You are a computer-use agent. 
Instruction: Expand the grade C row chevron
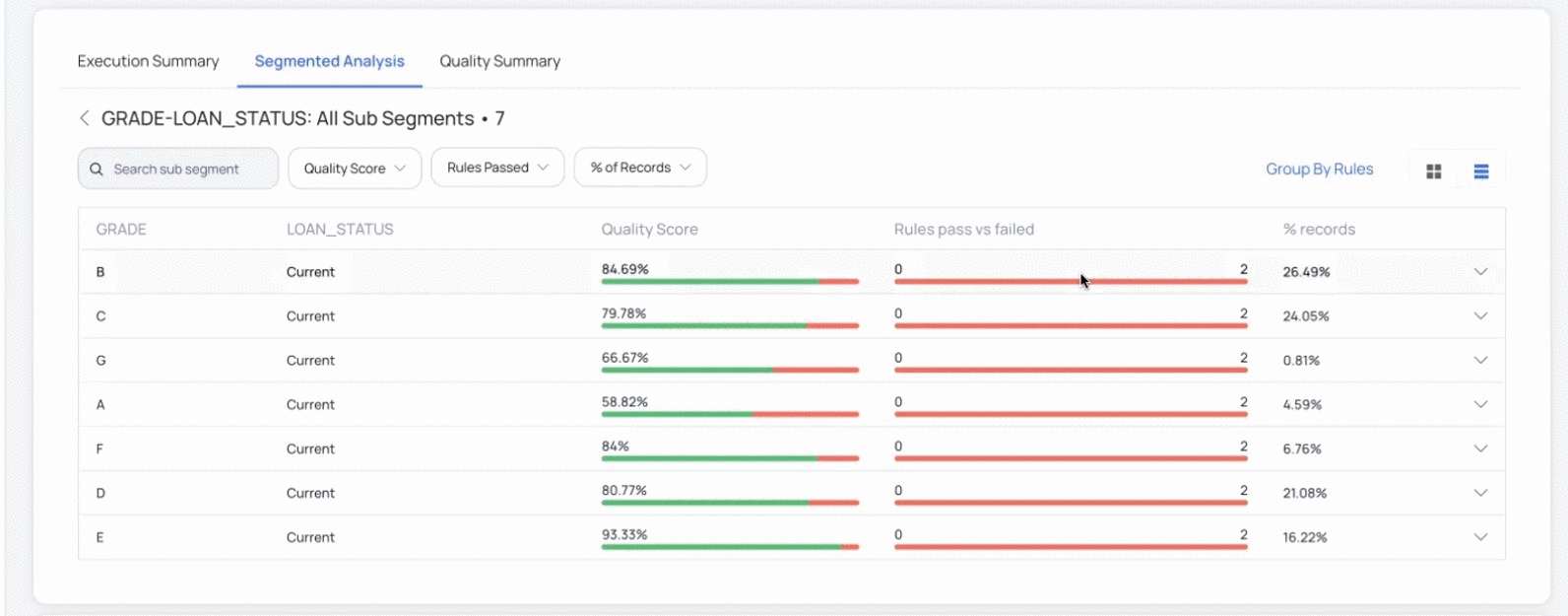tap(1480, 316)
